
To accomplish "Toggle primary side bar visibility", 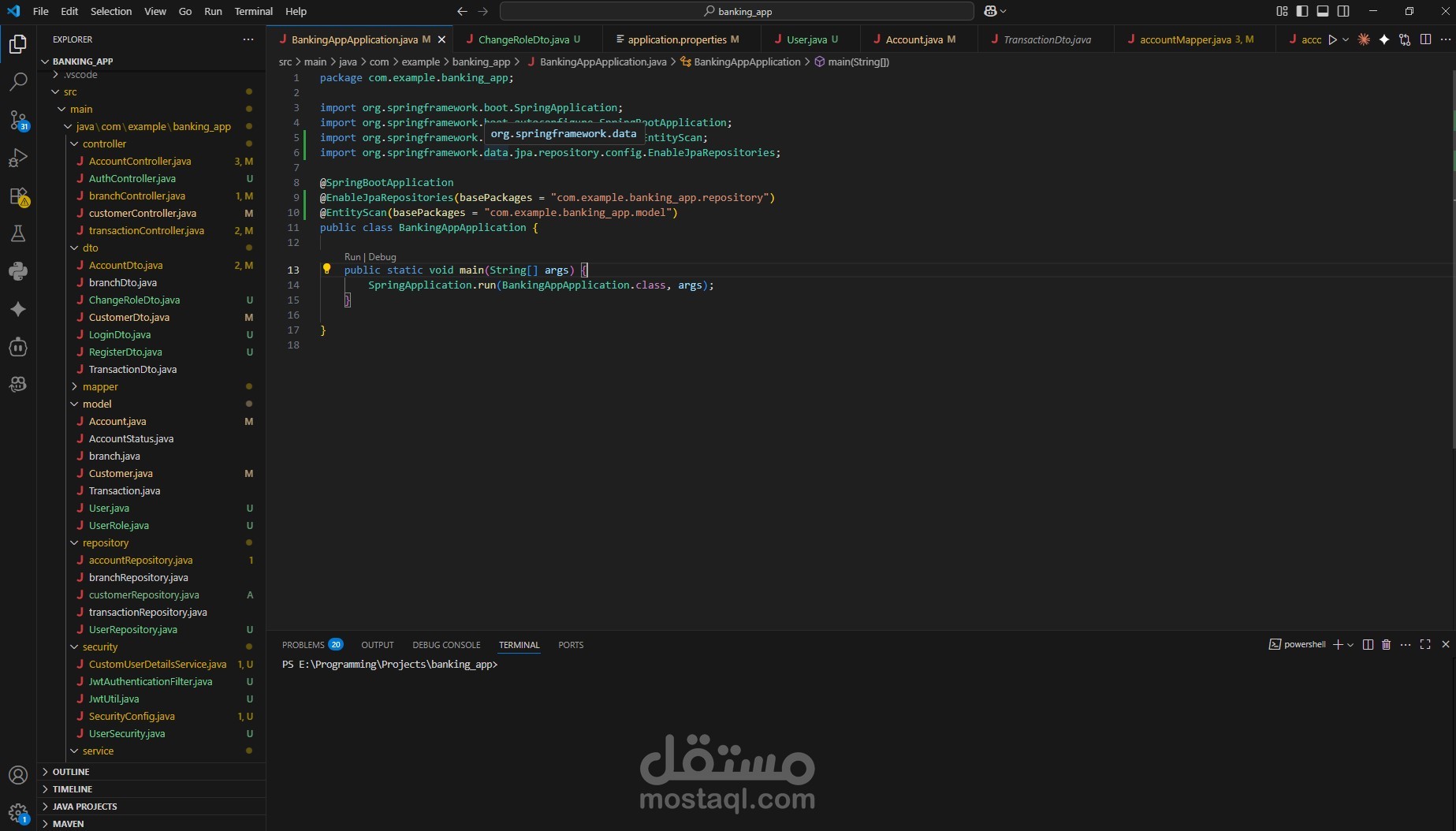I will pyautogui.click(x=1302, y=11).
